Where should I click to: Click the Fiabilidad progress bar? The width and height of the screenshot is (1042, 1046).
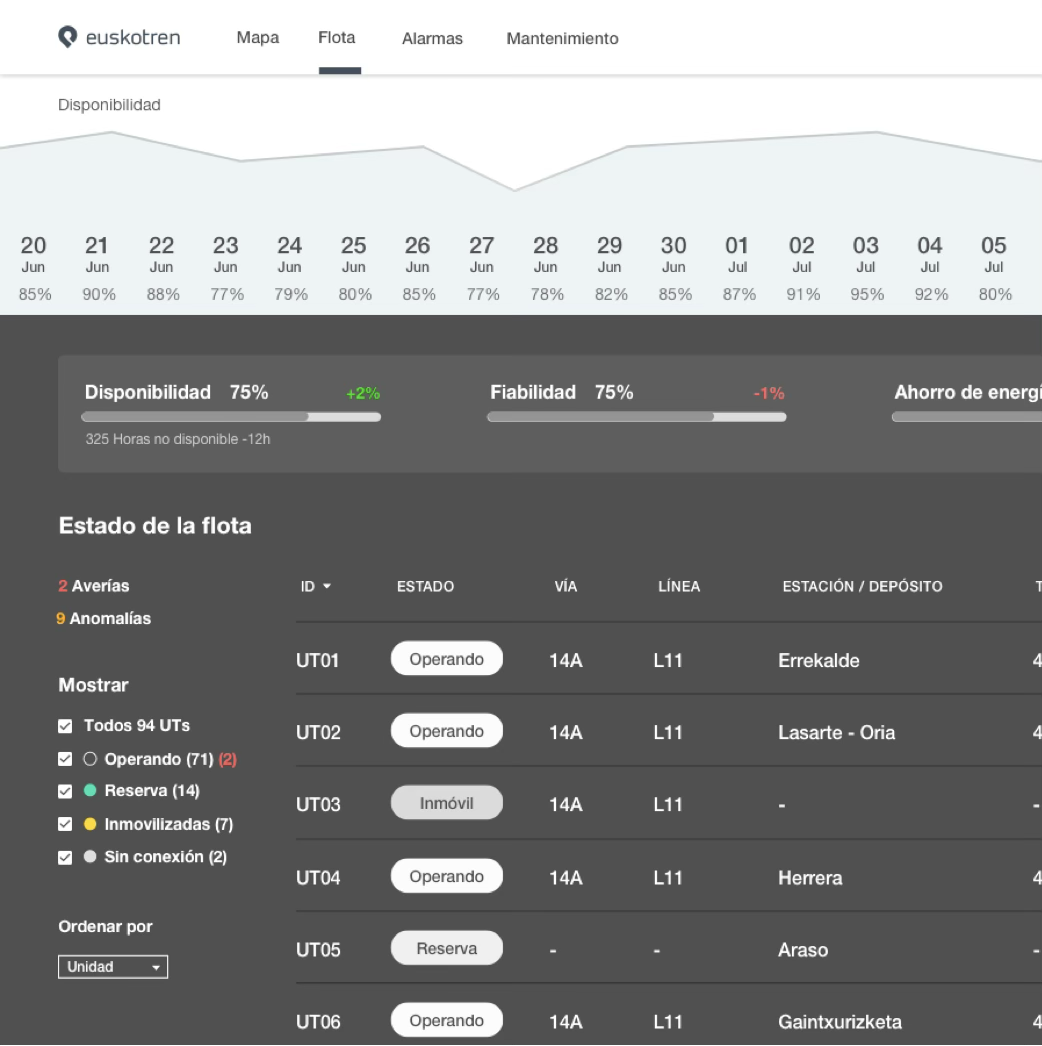point(636,417)
